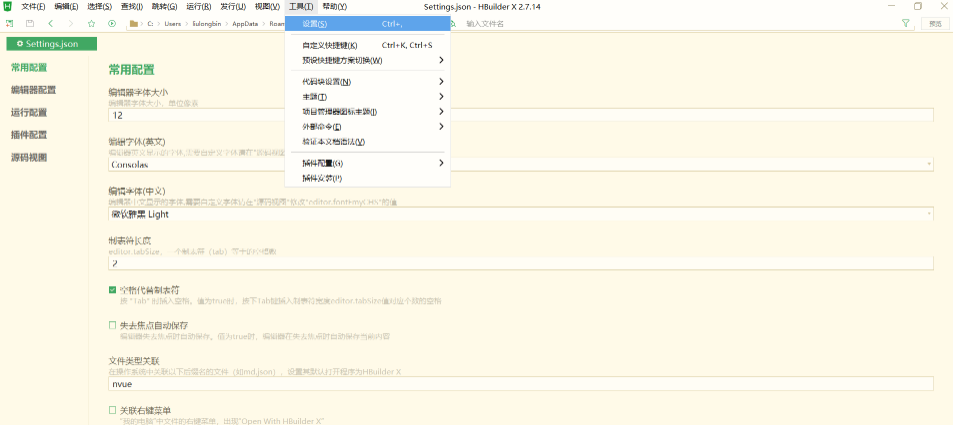Go forward with the right arrow icon
This screenshot has width=953, height=425.
click(x=71, y=24)
